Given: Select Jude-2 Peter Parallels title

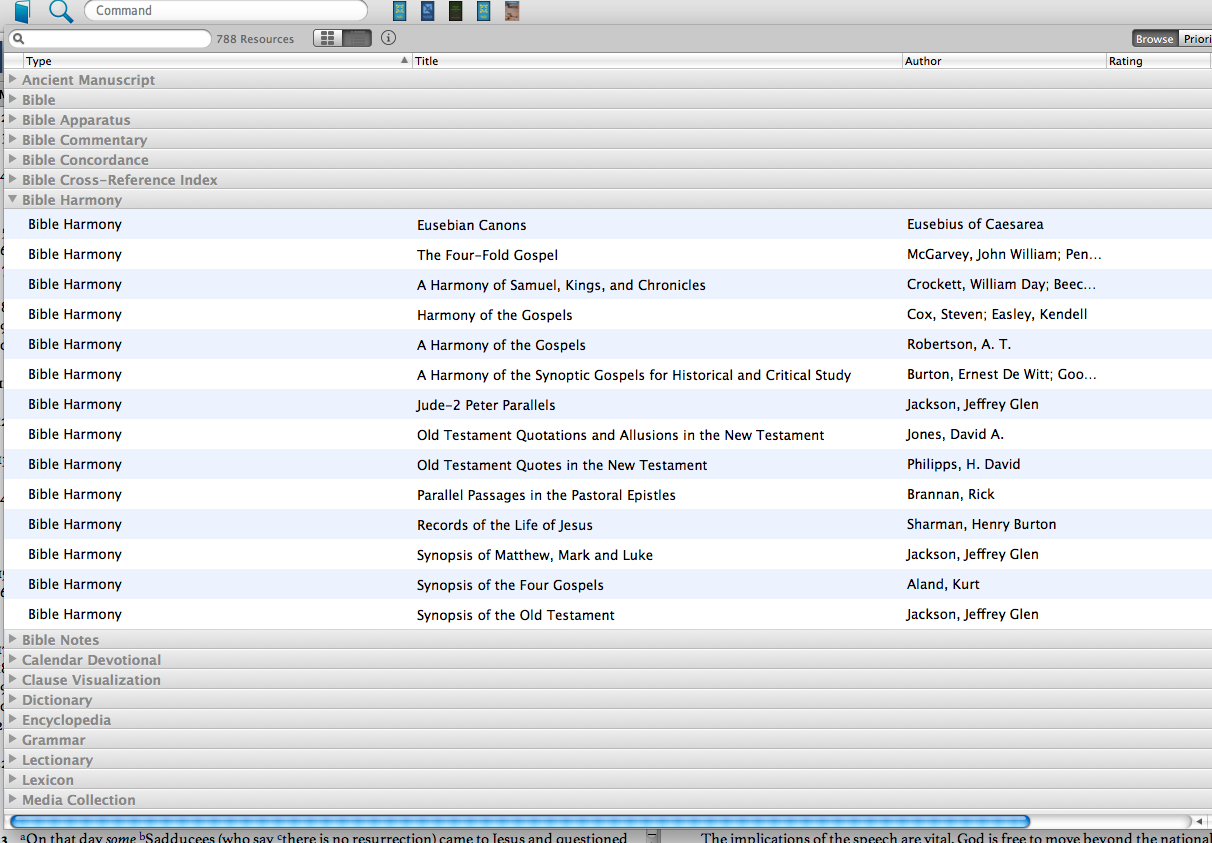Looking at the screenshot, I should (486, 405).
